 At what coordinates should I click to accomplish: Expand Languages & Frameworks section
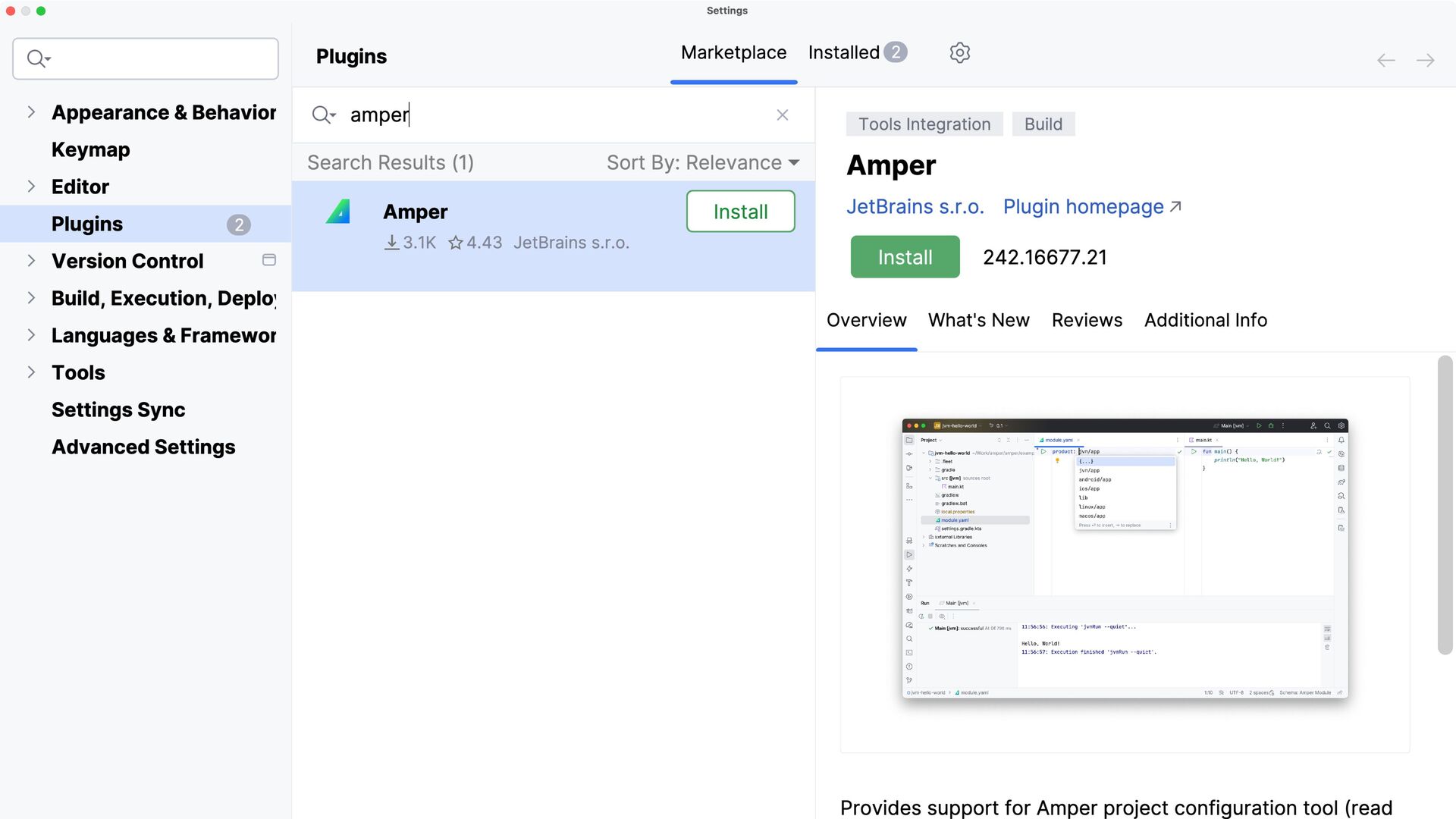[x=31, y=335]
